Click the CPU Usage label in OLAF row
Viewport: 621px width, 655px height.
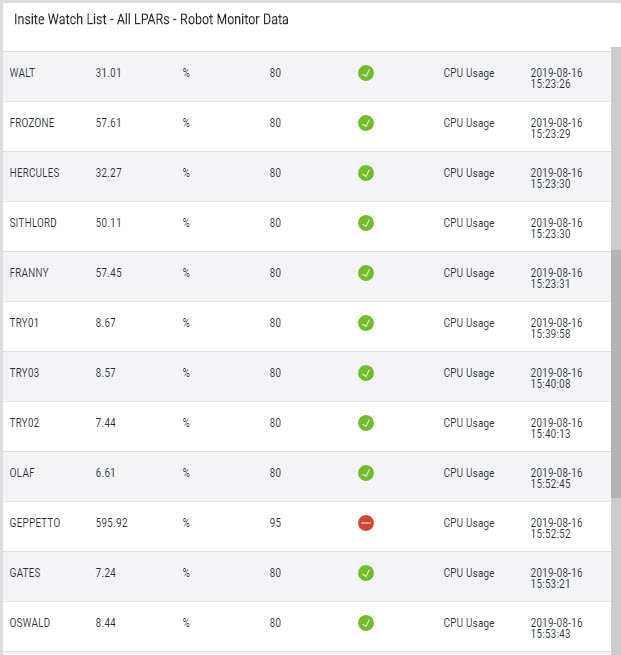click(469, 473)
